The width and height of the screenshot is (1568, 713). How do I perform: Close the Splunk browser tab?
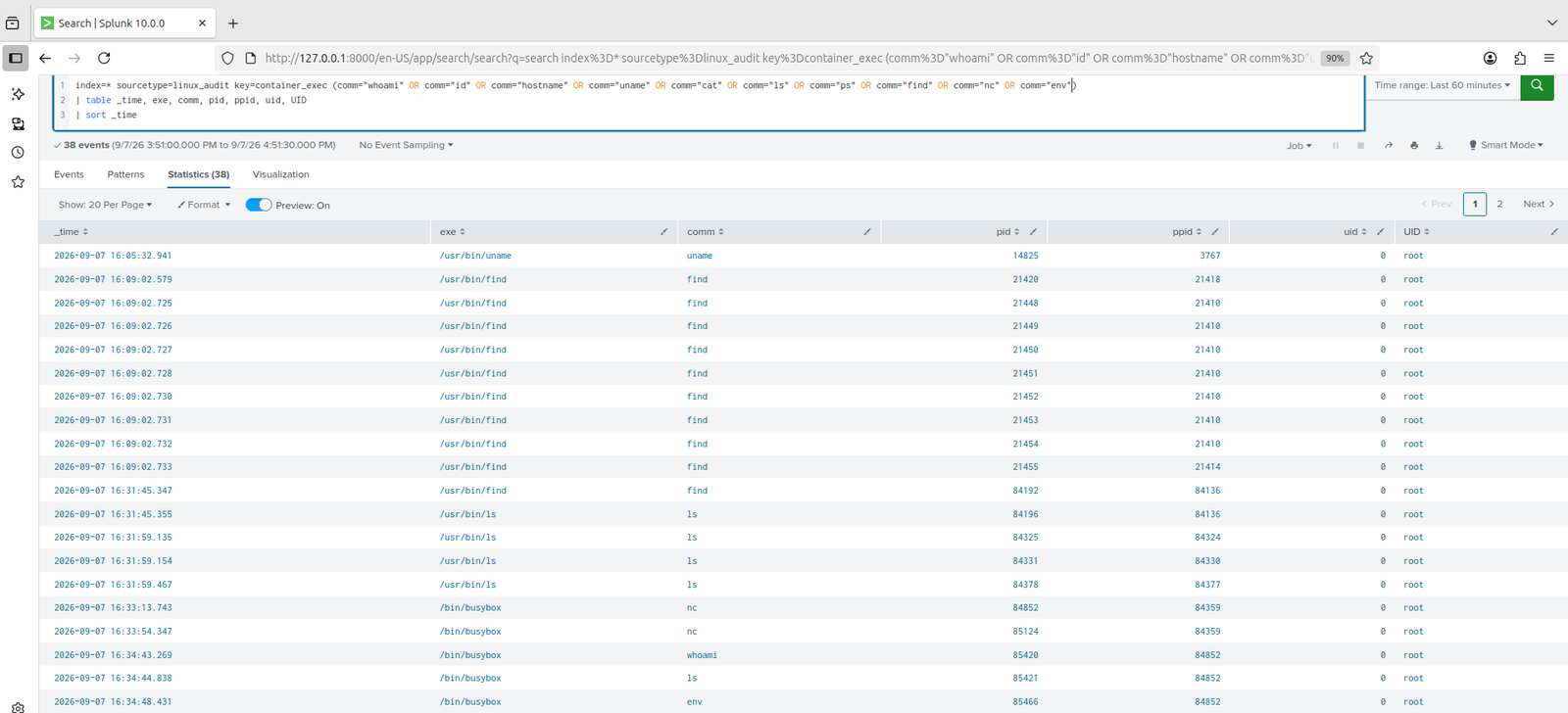202,23
